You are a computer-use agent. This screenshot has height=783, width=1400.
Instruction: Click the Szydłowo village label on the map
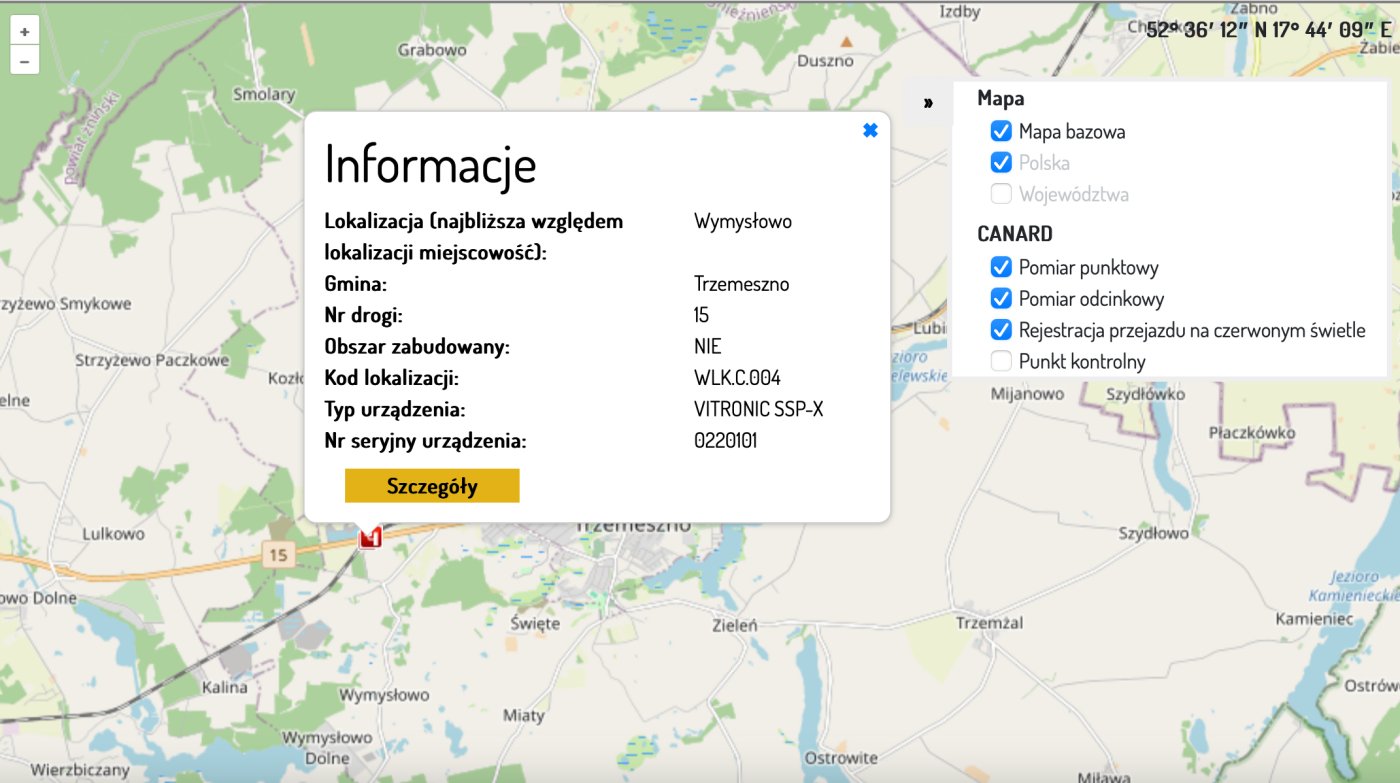coord(1153,533)
